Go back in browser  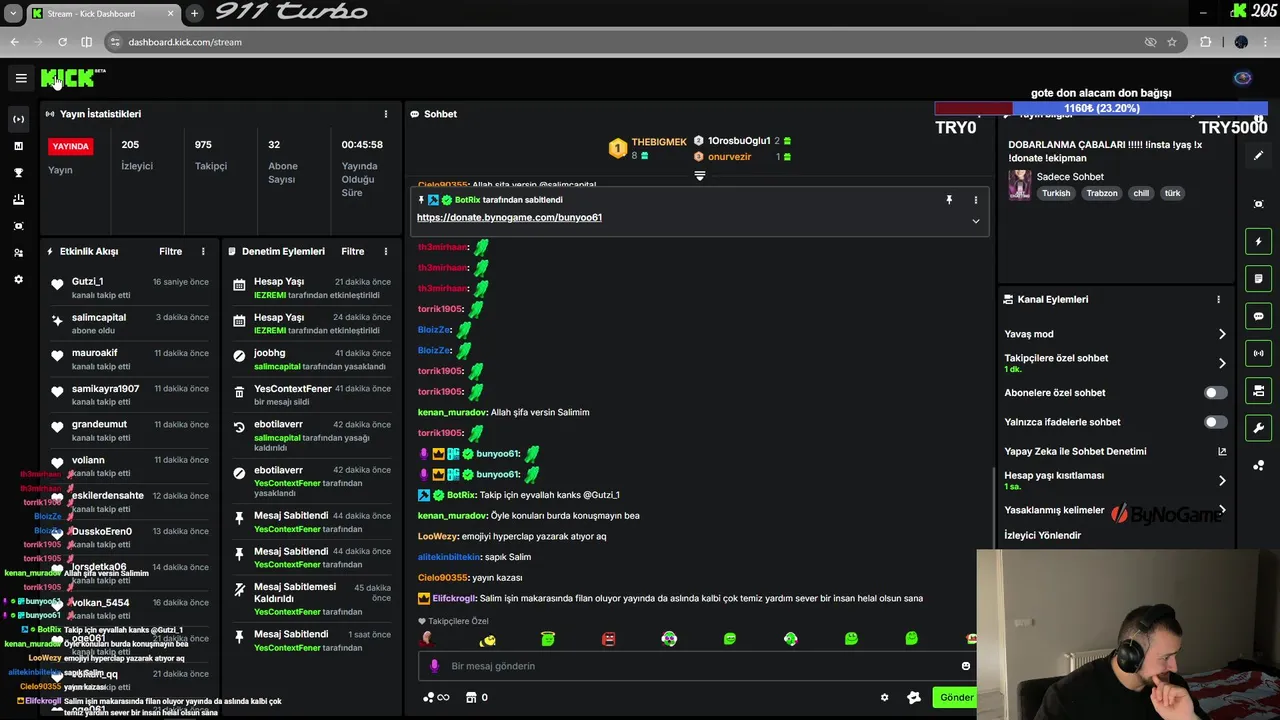(x=14, y=42)
